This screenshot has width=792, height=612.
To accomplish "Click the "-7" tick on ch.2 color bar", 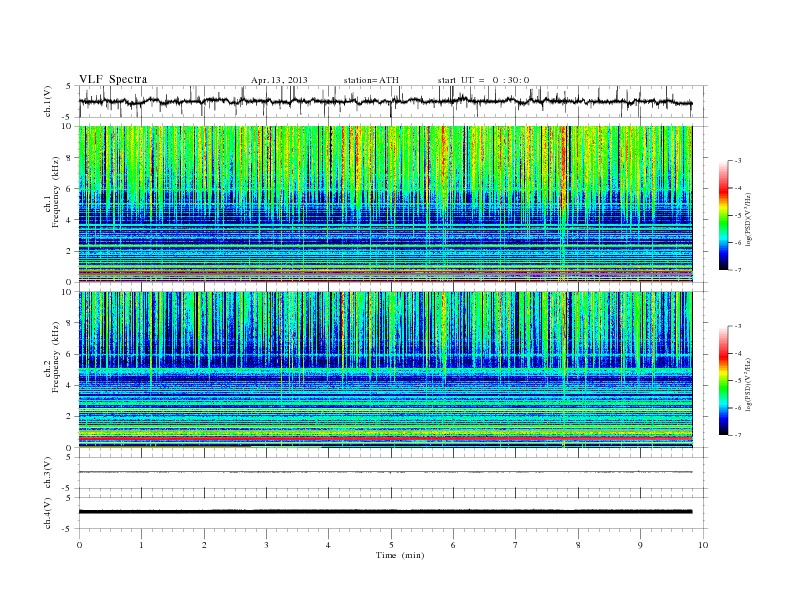I will point(738,435).
